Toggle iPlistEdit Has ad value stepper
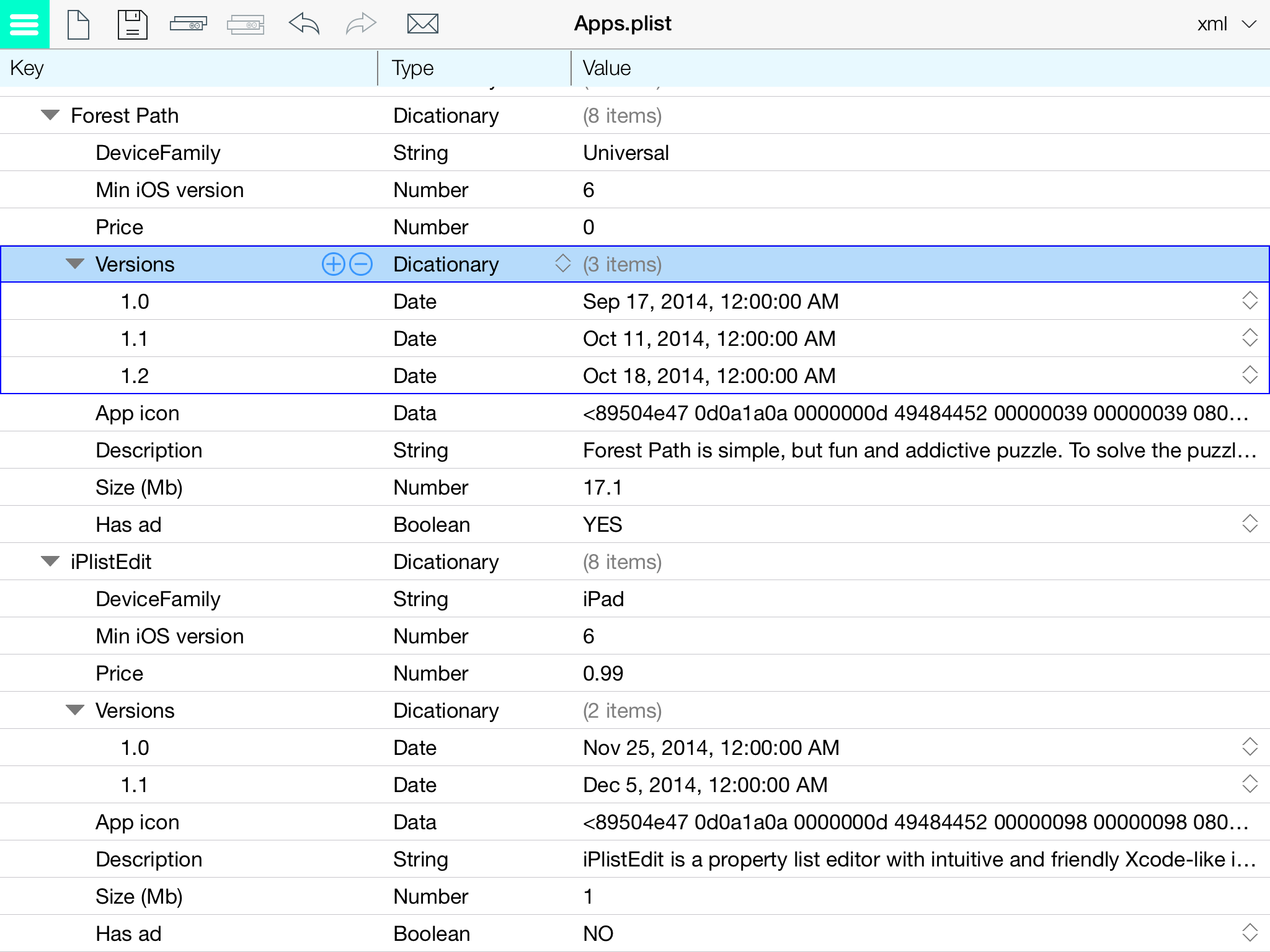 (1250, 933)
